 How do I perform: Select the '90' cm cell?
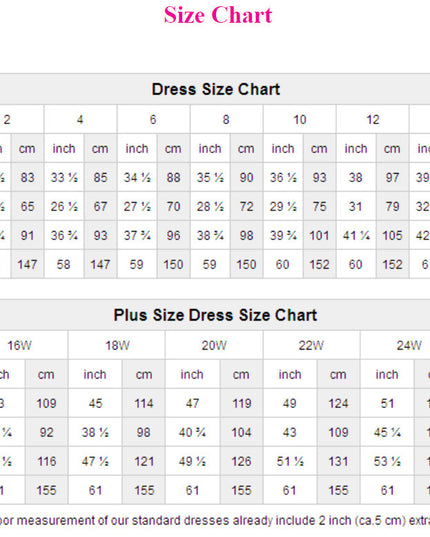(x=246, y=177)
